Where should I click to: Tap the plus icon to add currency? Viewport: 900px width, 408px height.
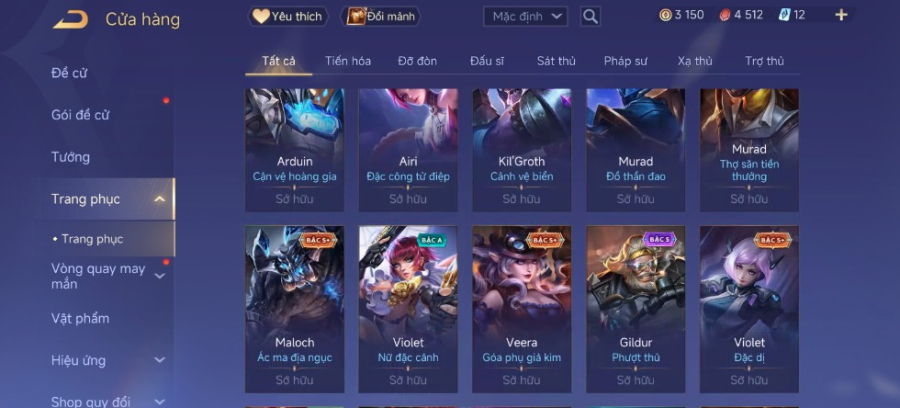tap(841, 15)
